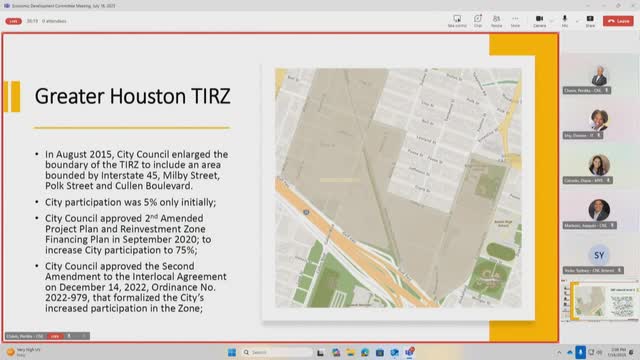Toggle the Camera on or off
The image size is (640, 360).
click(x=539, y=21)
